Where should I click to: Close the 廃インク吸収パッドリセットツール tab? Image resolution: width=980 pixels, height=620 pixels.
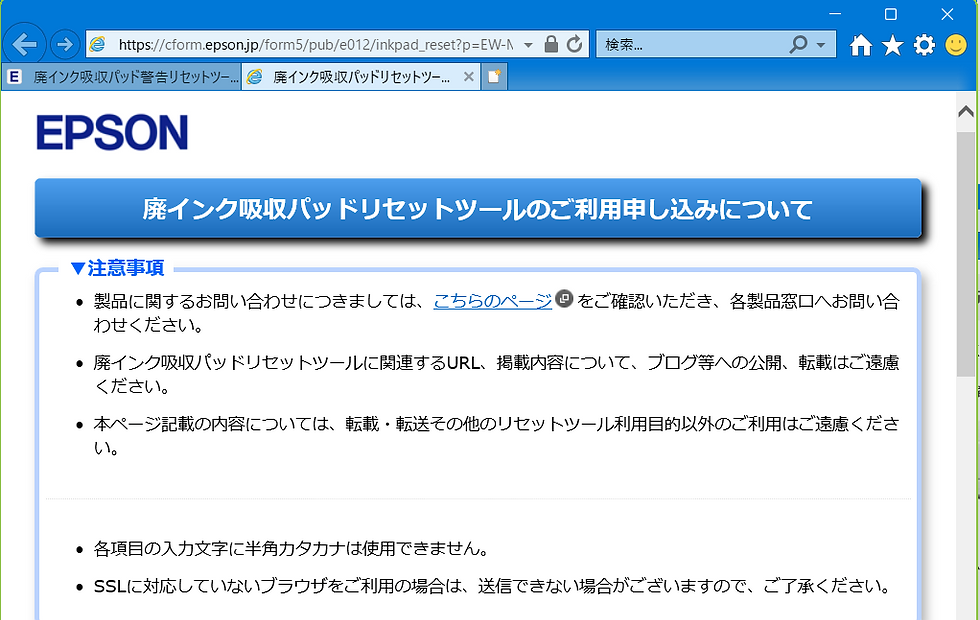click(x=468, y=77)
